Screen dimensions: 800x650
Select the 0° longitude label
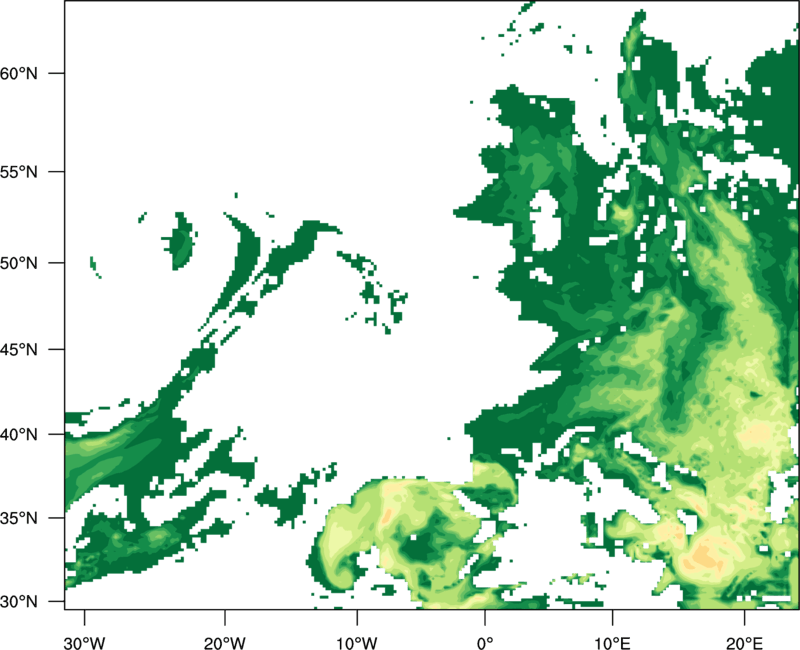pos(485,643)
